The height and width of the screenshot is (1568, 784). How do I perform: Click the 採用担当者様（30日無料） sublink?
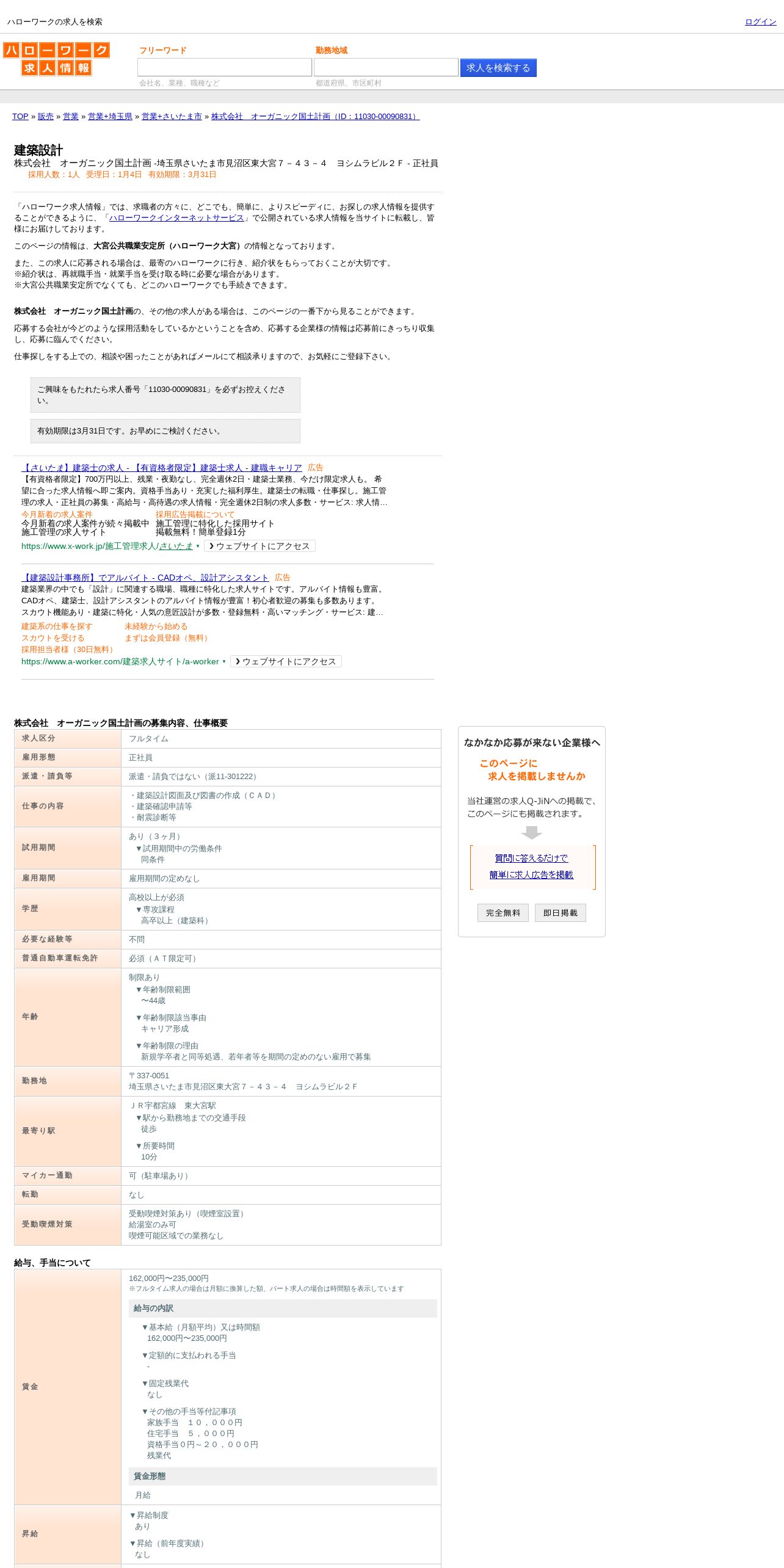tap(68, 650)
